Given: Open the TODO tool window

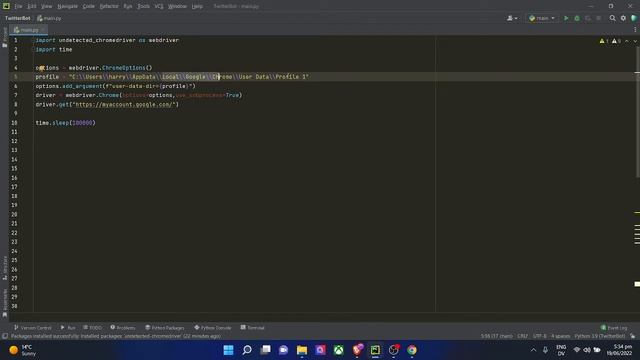Looking at the screenshot, I should 93,328.
